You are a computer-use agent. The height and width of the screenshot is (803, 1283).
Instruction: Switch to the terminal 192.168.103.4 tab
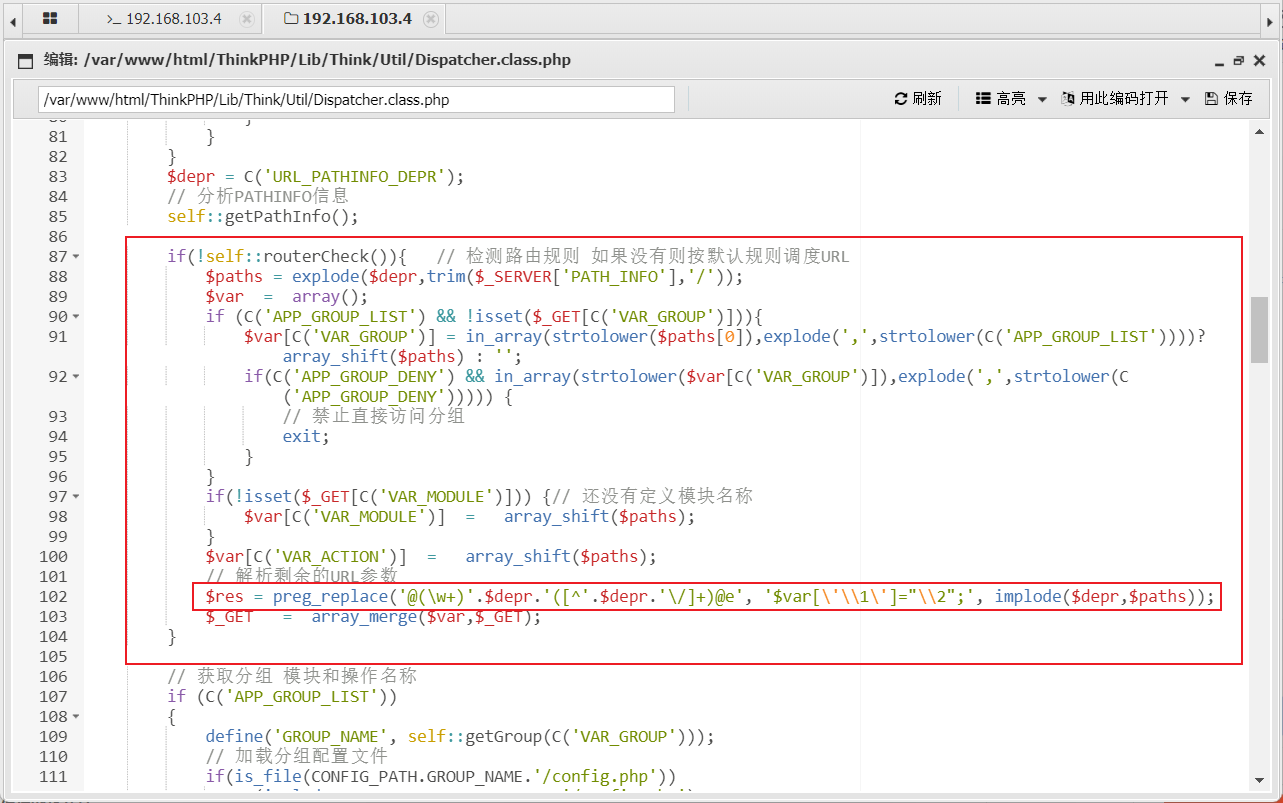(x=166, y=18)
